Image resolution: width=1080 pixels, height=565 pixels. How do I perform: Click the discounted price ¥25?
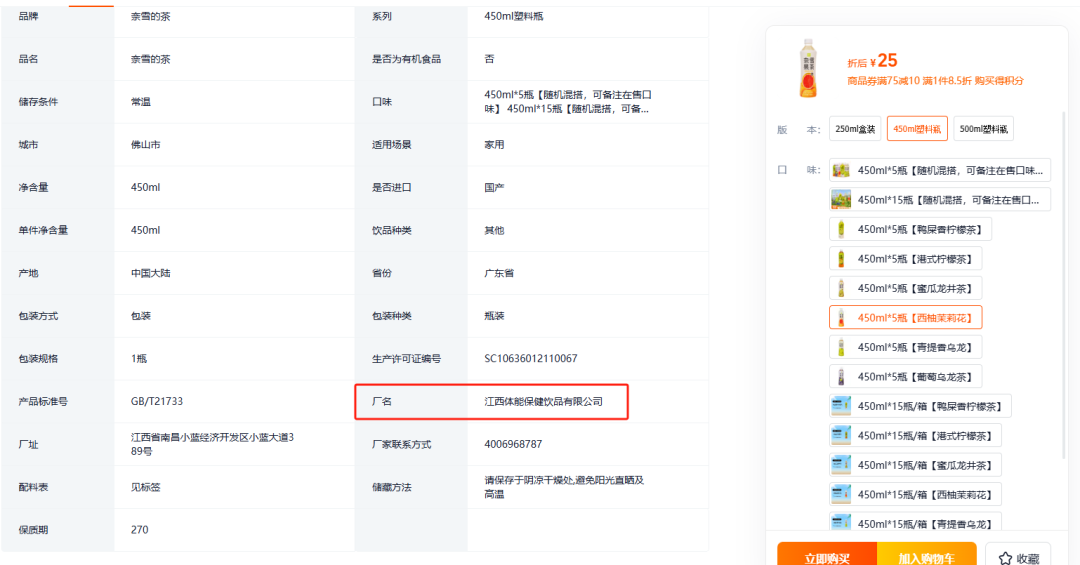tap(882, 61)
